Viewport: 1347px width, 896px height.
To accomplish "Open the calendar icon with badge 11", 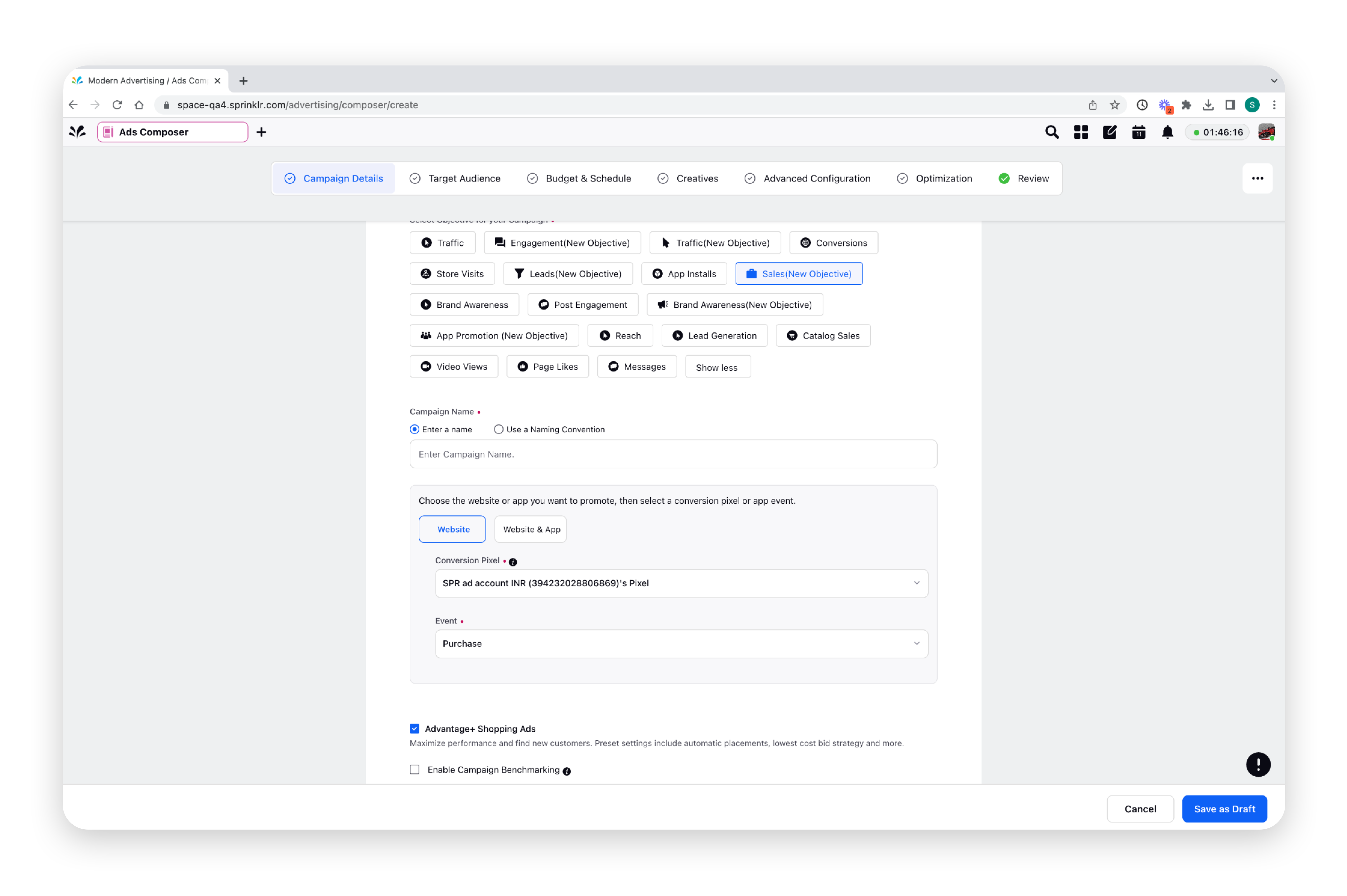I will coord(1138,132).
